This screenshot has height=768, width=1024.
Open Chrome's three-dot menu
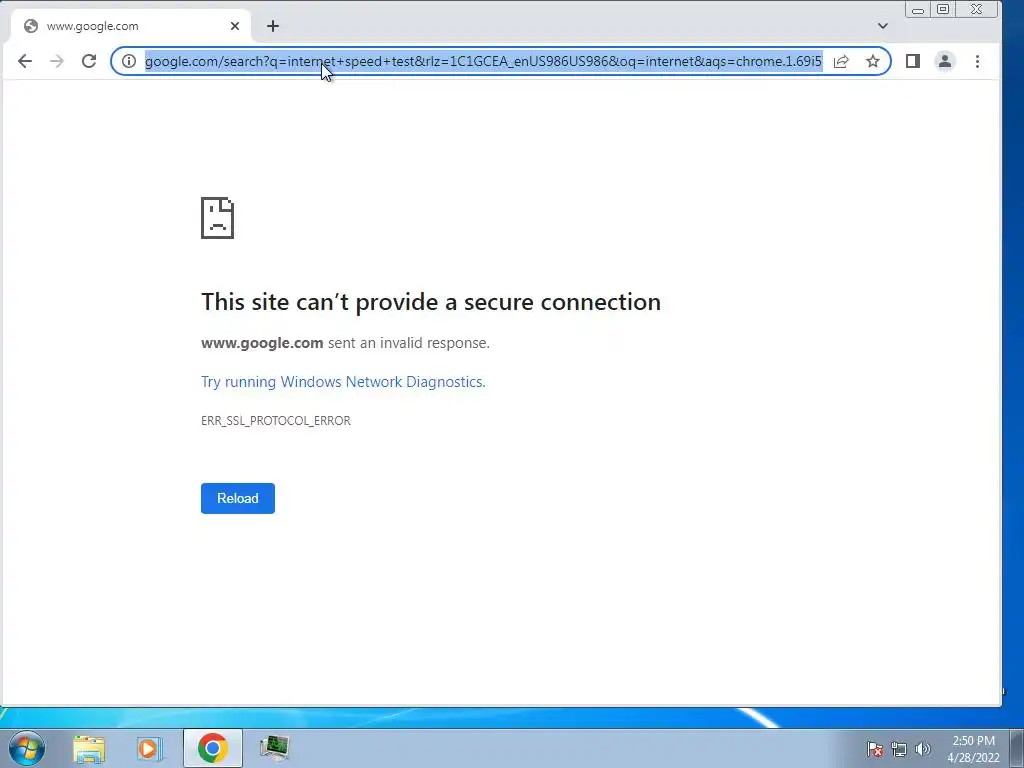click(977, 61)
